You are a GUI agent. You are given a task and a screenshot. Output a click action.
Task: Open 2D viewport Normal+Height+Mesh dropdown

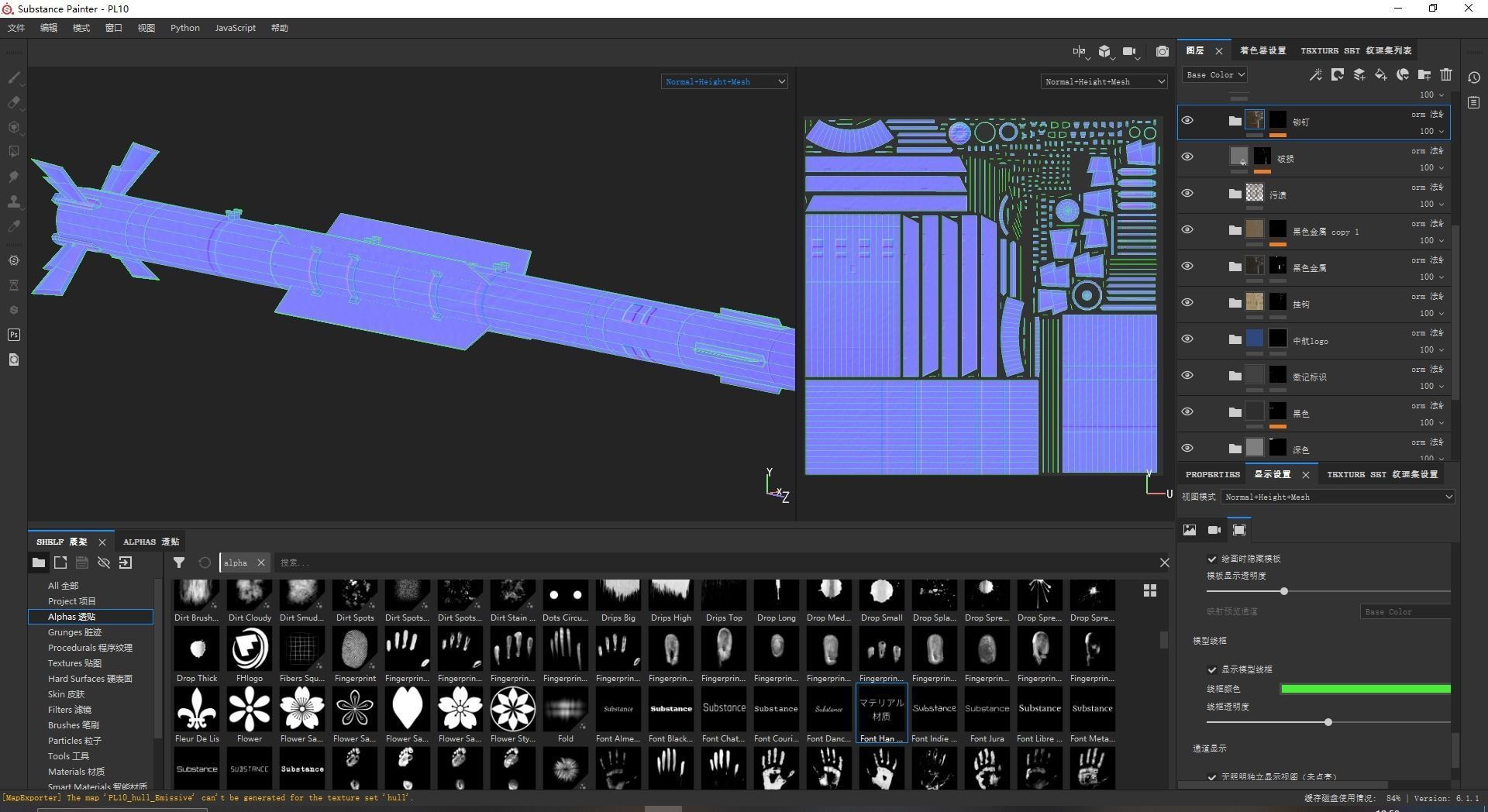[x=1104, y=81]
